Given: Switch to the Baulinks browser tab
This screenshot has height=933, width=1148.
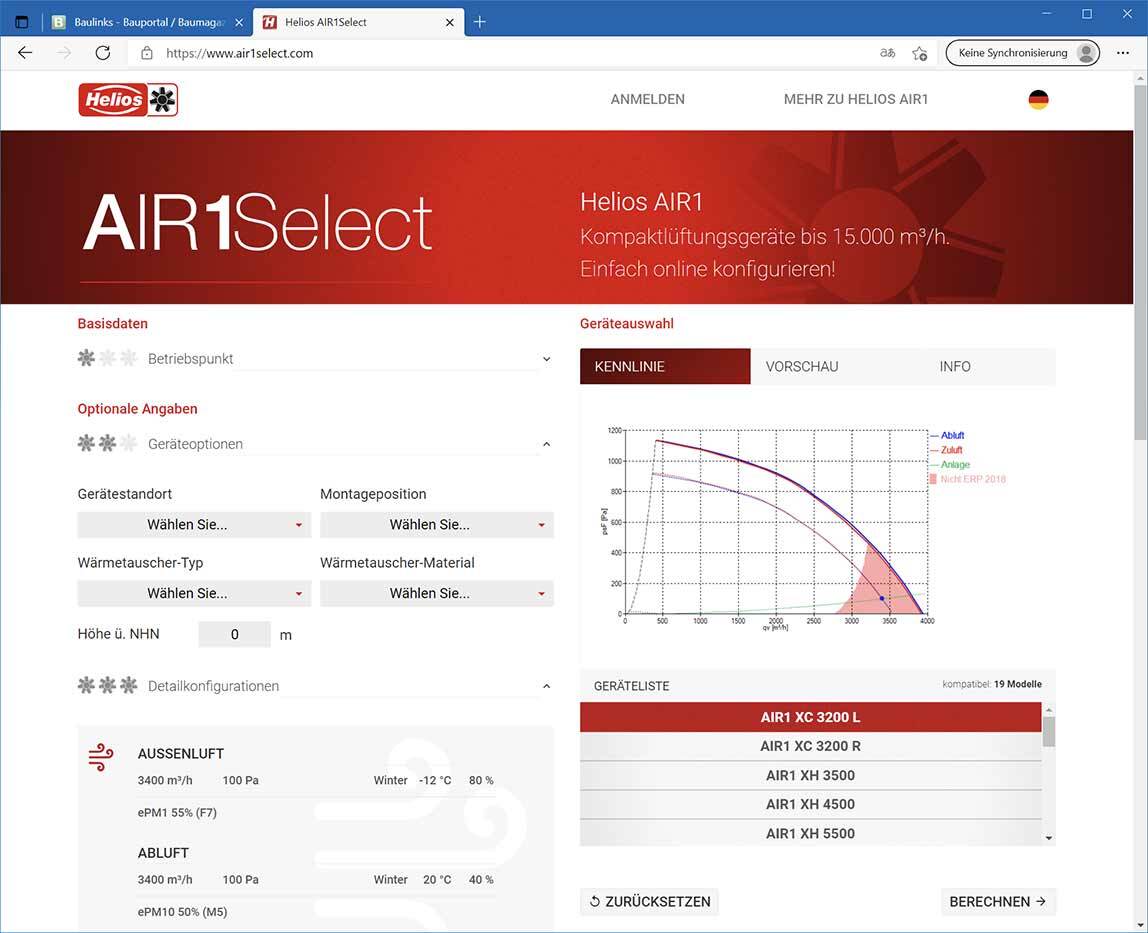Looking at the screenshot, I should (148, 23).
